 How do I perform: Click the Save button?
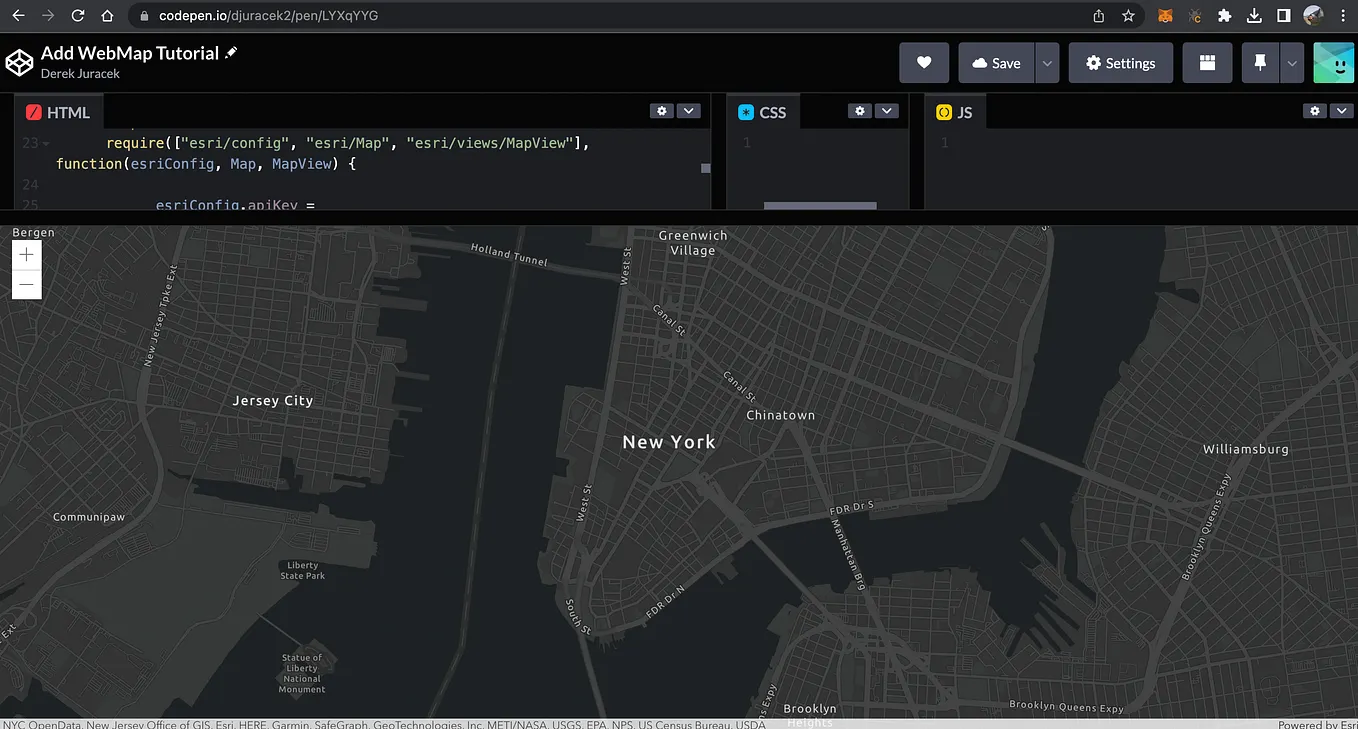click(x=996, y=62)
